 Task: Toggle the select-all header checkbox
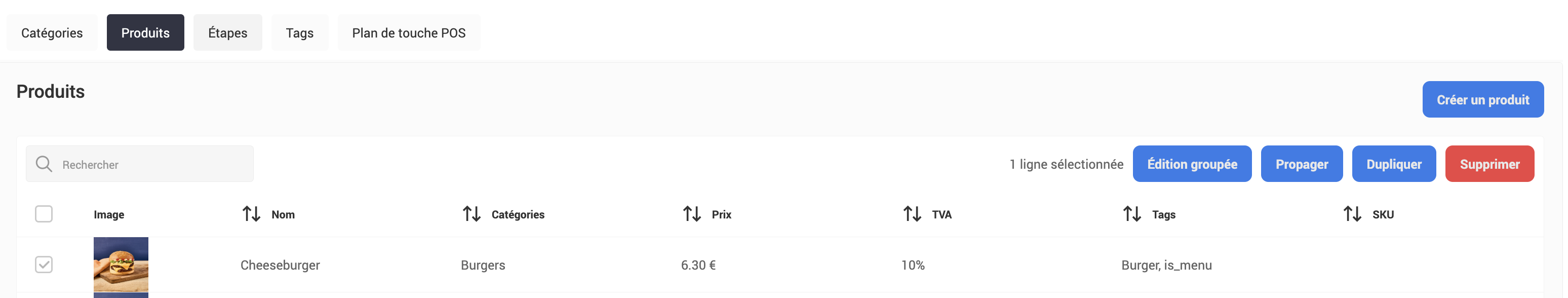[x=44, y=214]
